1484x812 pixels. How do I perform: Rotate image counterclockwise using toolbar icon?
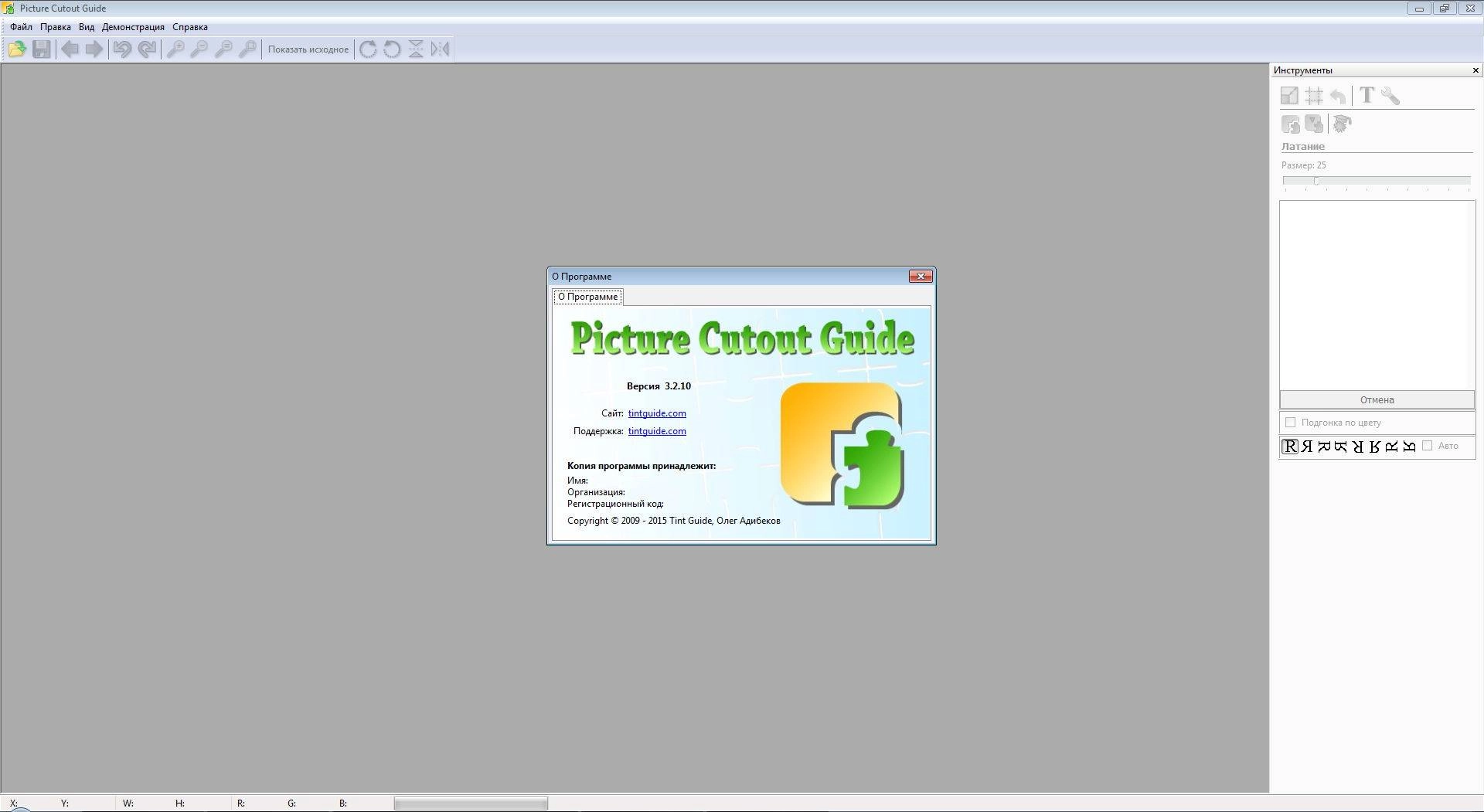392,49
